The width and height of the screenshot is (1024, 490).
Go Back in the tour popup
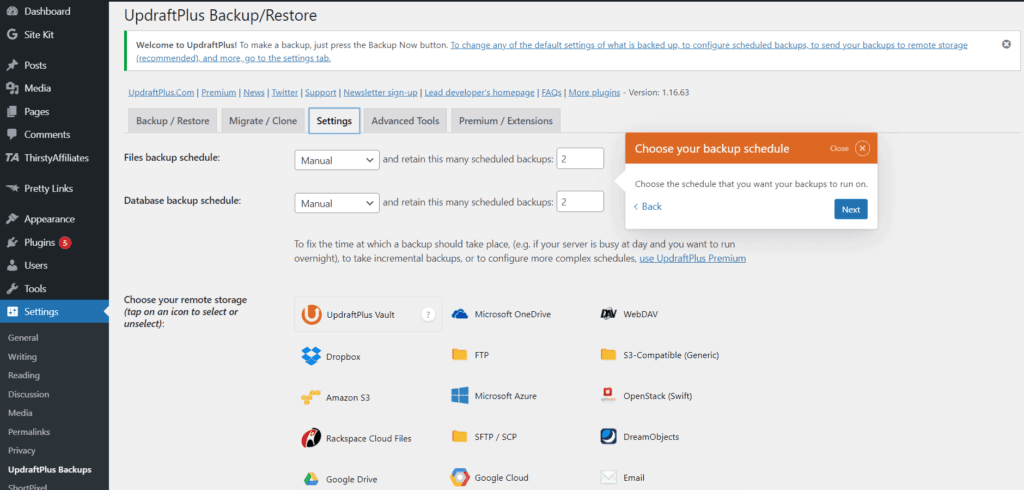pos(647,206)
